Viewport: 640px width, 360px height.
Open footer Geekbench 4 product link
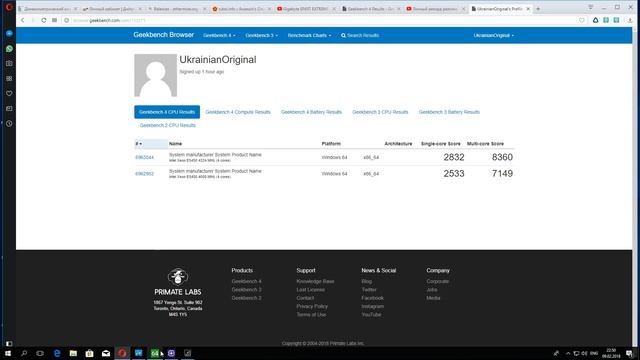click(246, 281)
